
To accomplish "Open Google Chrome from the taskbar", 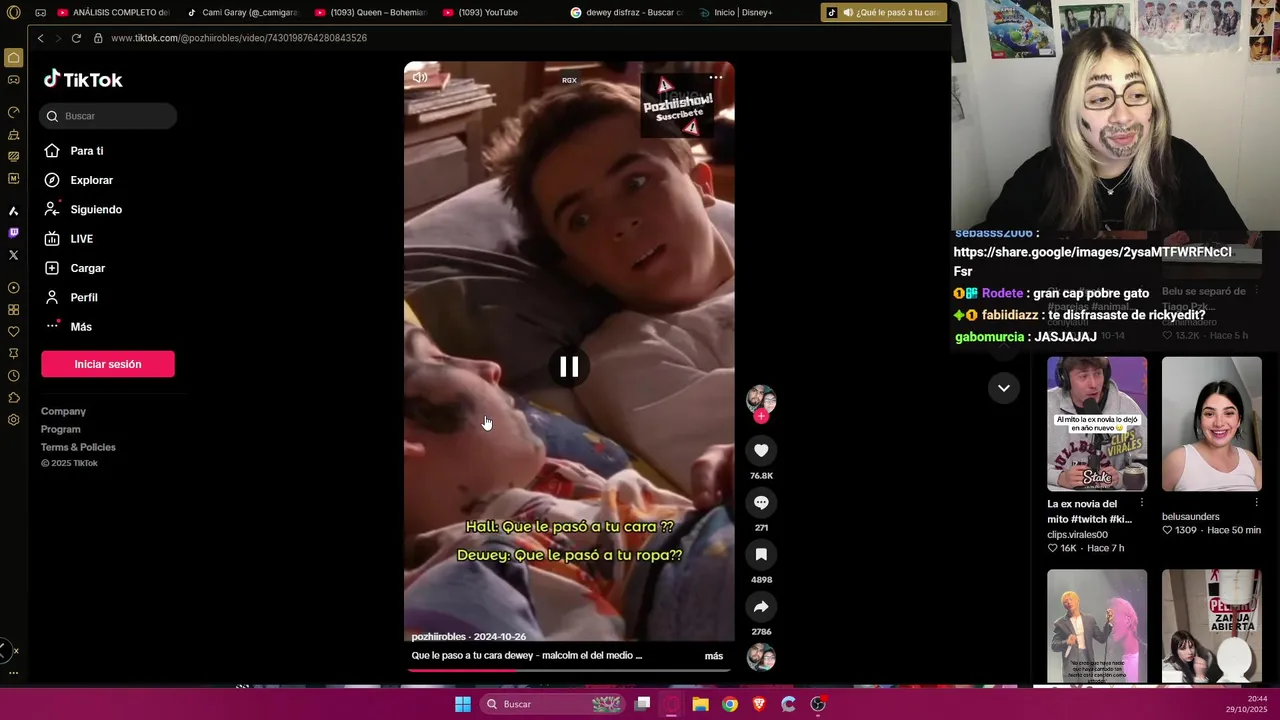I will tap(730, 704).
